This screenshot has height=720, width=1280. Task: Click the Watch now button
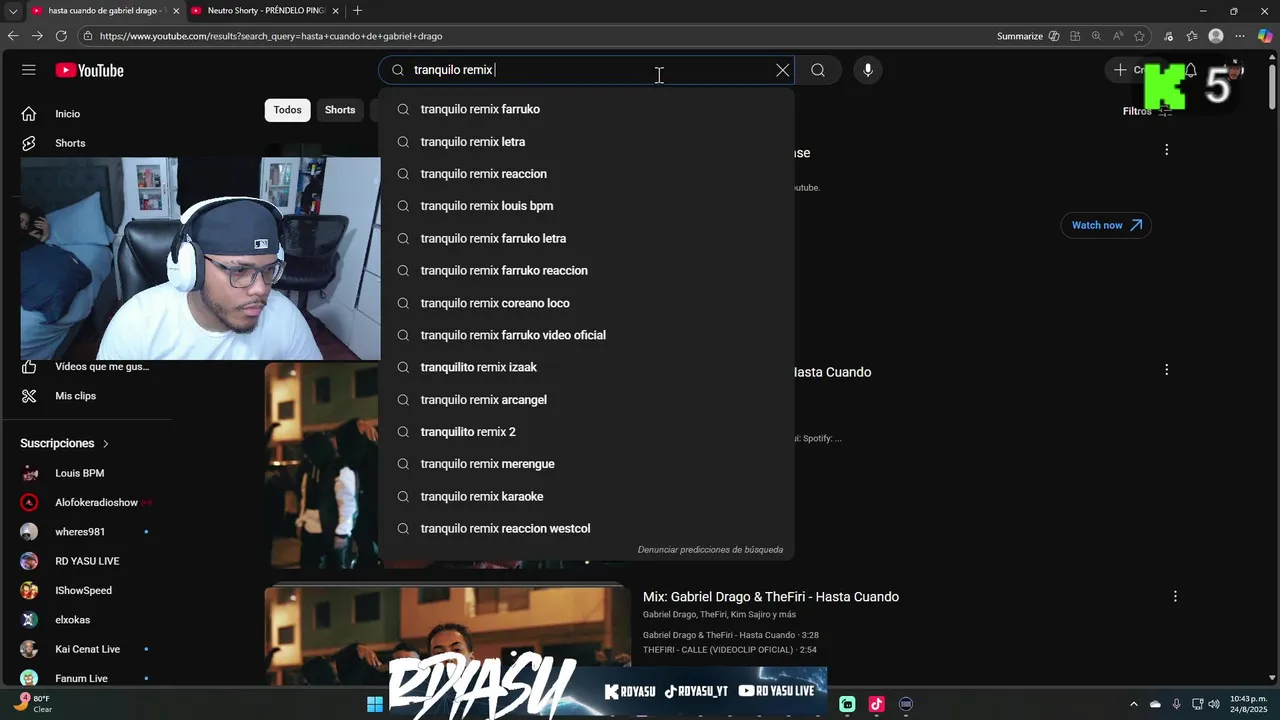tap(1106, 225)
